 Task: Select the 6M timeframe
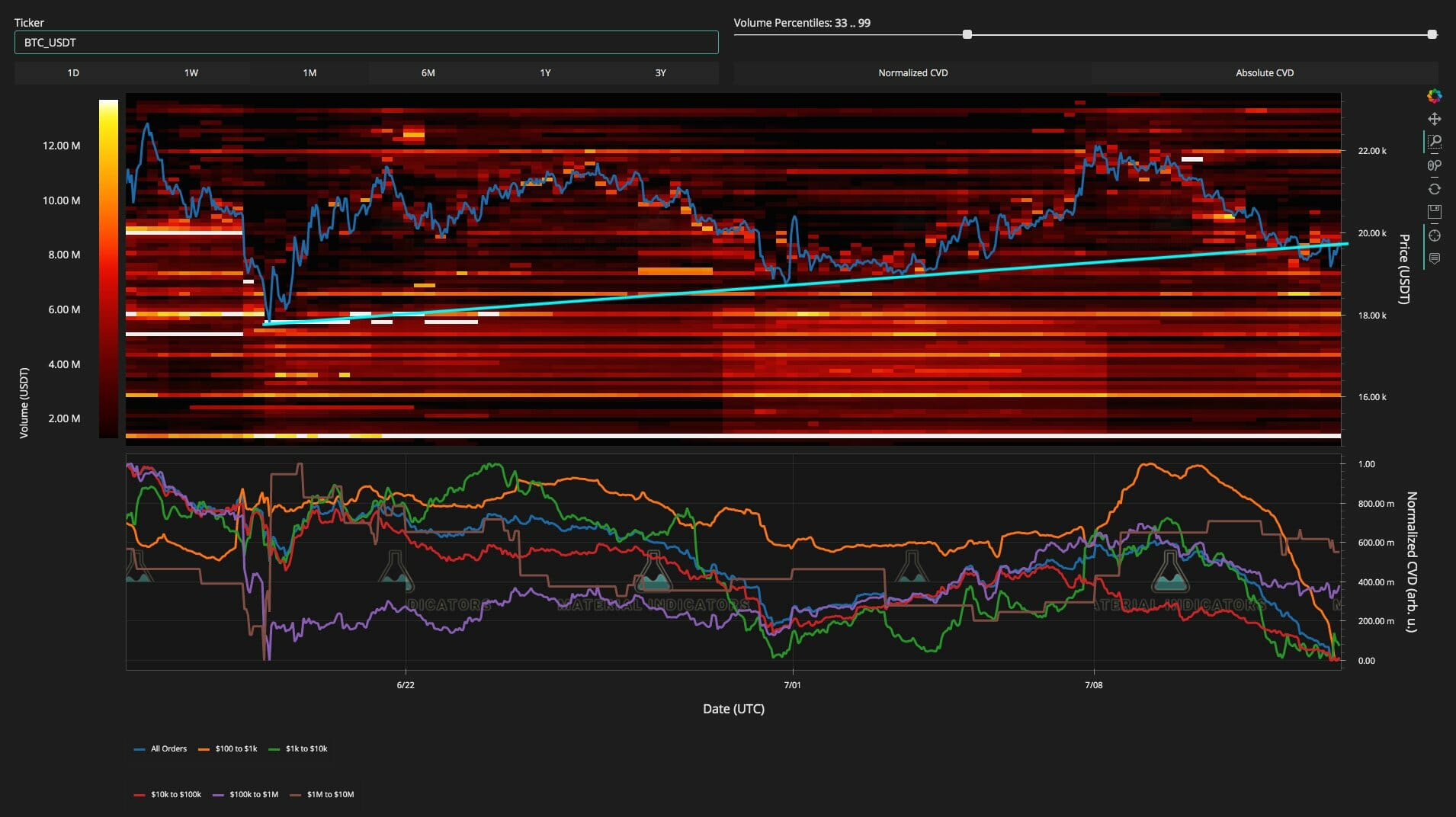(x=428, y=72)
